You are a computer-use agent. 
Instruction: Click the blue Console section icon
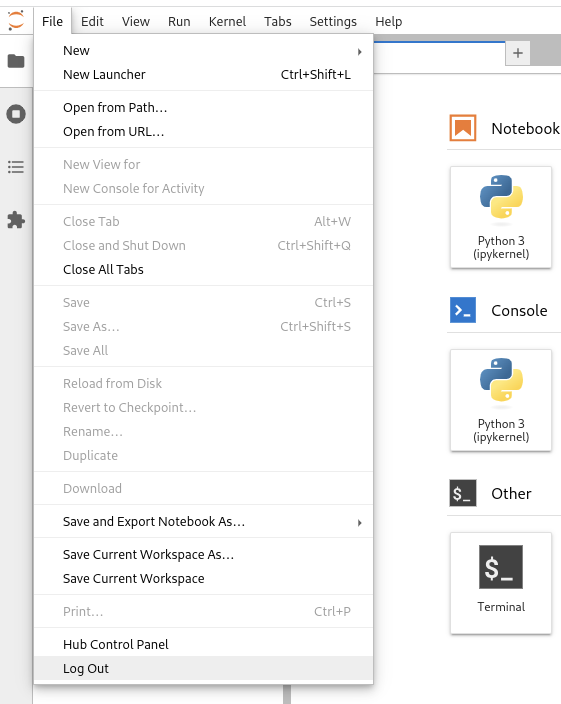[x=463, y=310]
